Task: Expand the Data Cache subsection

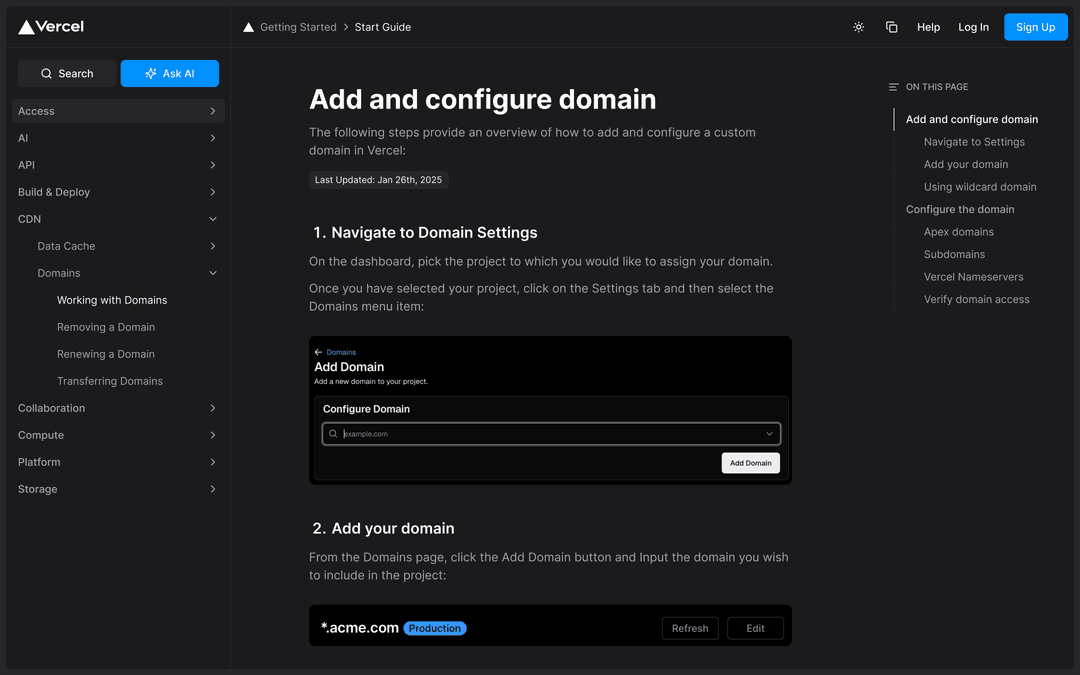Action: [x=127, y=246]
